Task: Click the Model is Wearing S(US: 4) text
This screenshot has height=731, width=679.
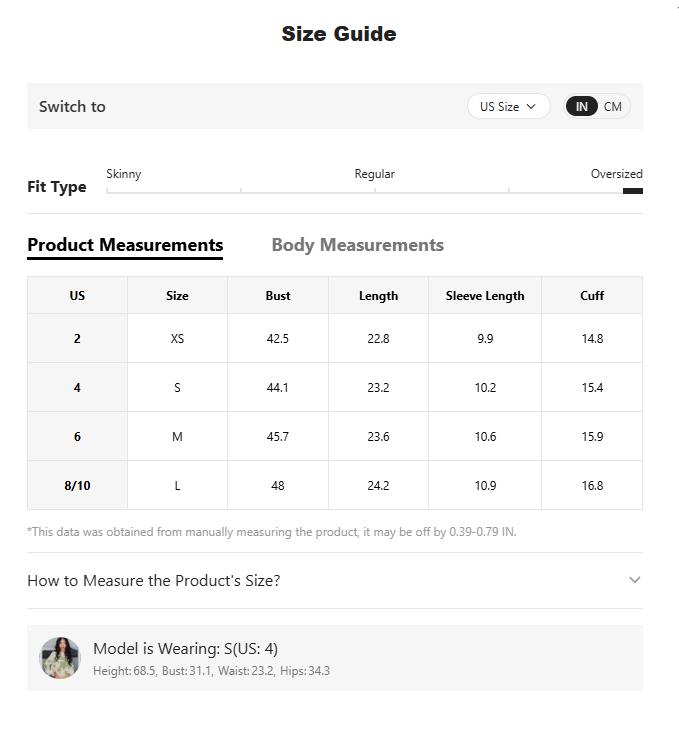Action: 185,649
